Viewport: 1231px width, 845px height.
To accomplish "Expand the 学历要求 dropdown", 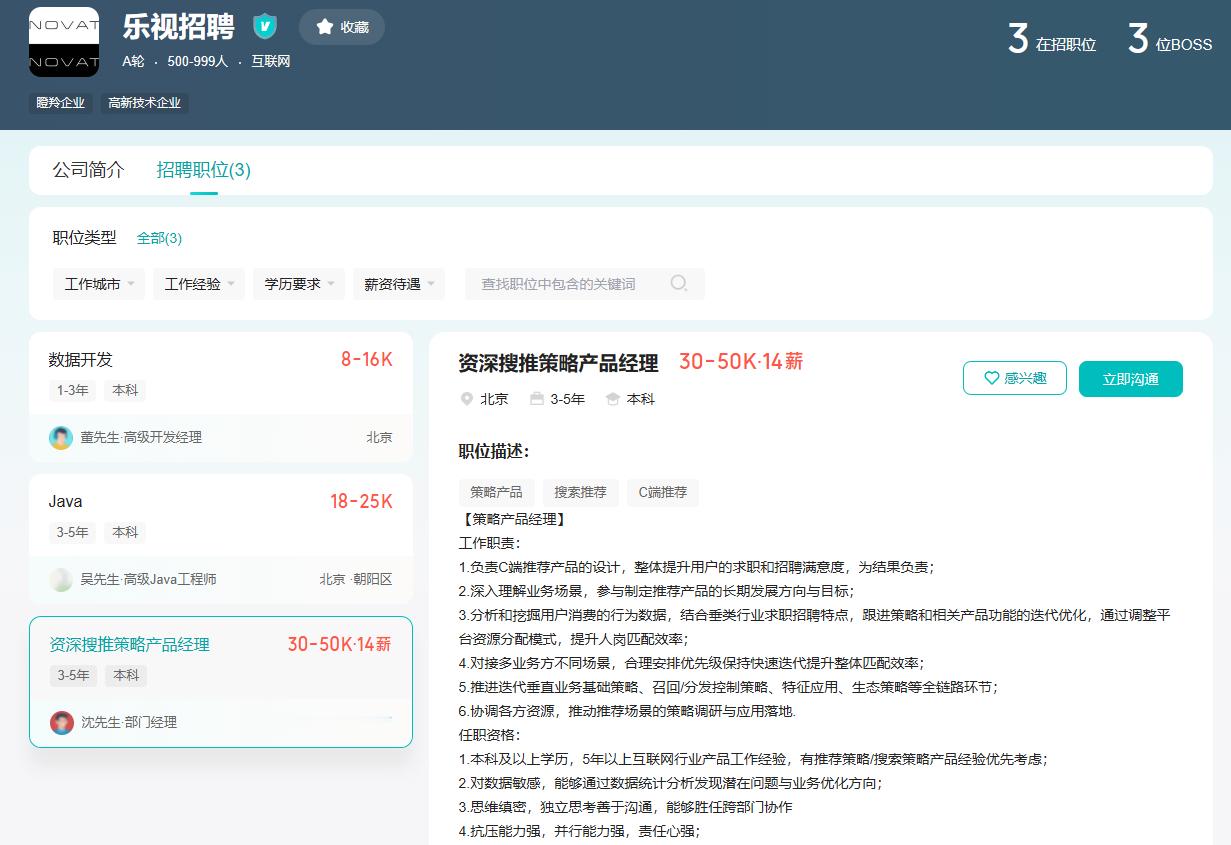I will (x=299, y=284).
